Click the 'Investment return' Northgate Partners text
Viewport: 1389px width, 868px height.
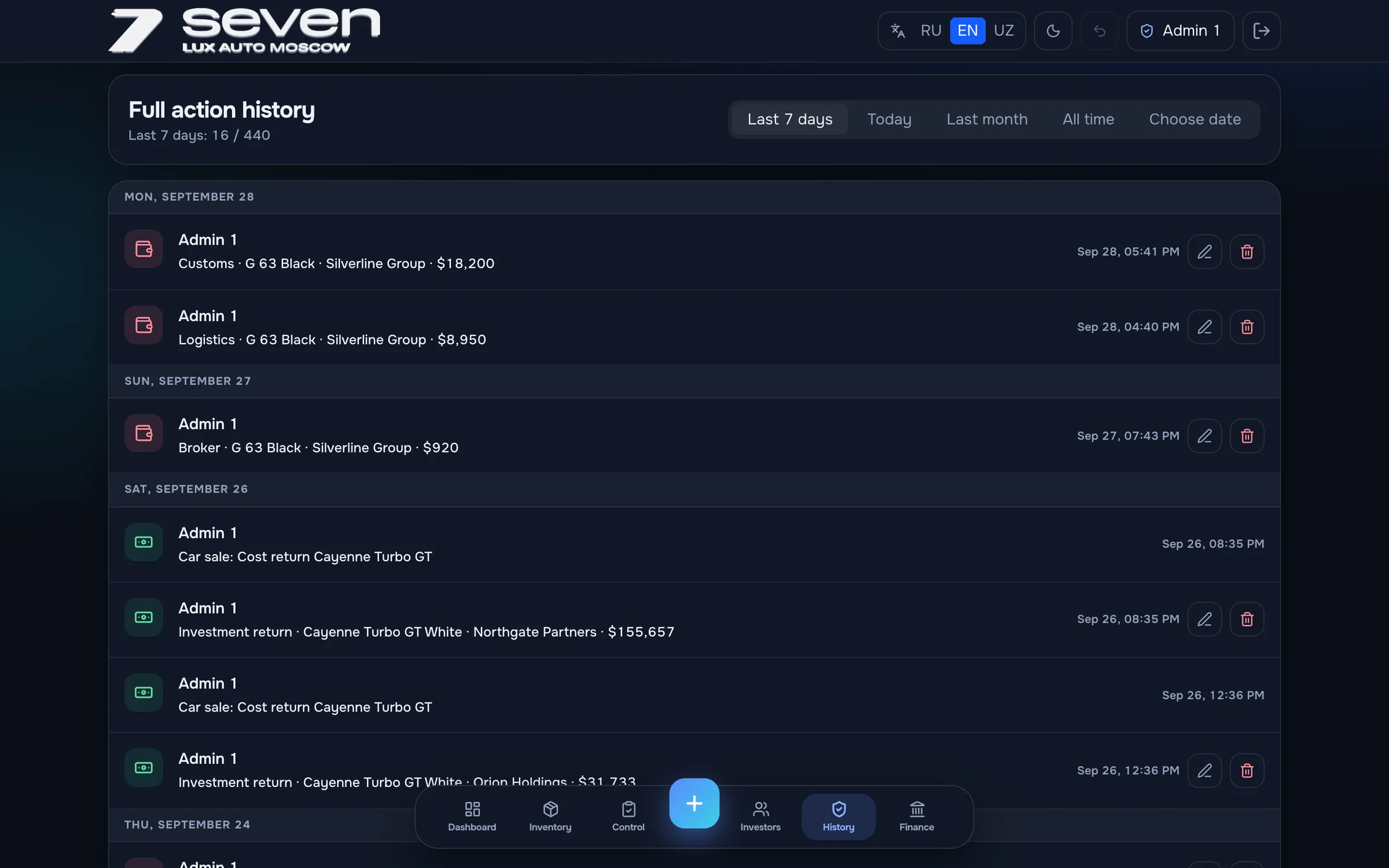click(426, 632)
